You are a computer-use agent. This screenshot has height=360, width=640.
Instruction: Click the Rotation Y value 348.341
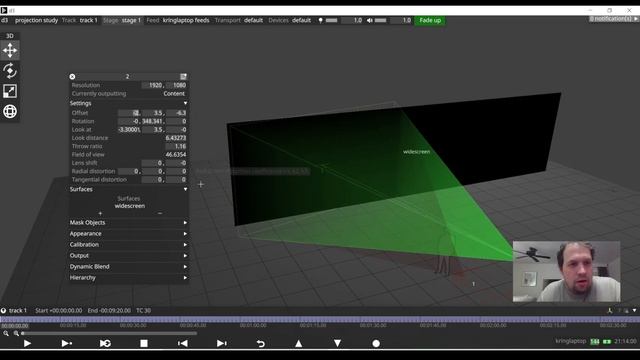coord(153,121)
